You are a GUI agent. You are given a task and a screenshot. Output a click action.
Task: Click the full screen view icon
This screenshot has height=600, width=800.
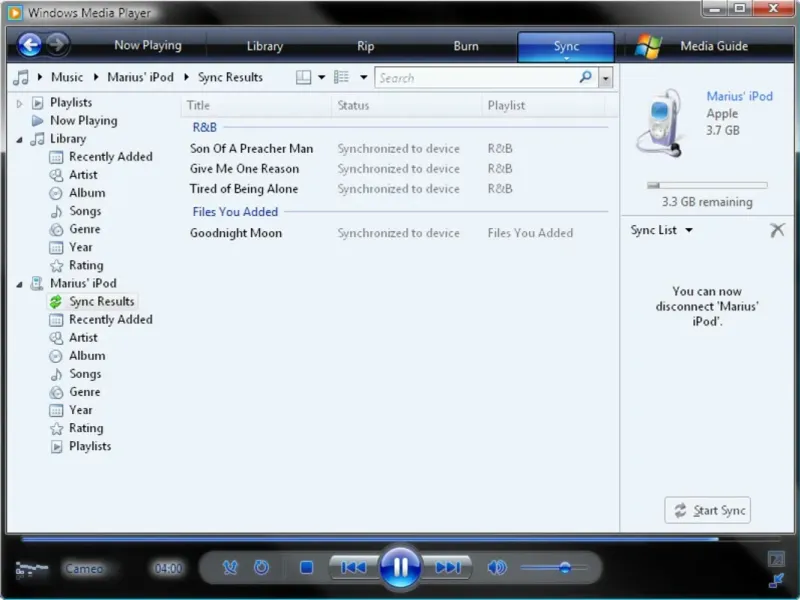[x=777, y=559]
